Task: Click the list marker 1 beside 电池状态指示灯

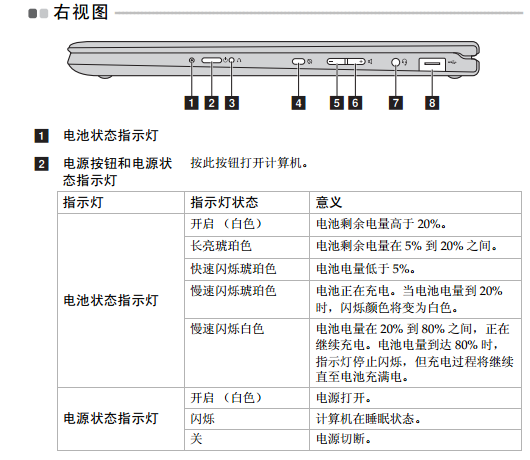Action: [41, 136]
